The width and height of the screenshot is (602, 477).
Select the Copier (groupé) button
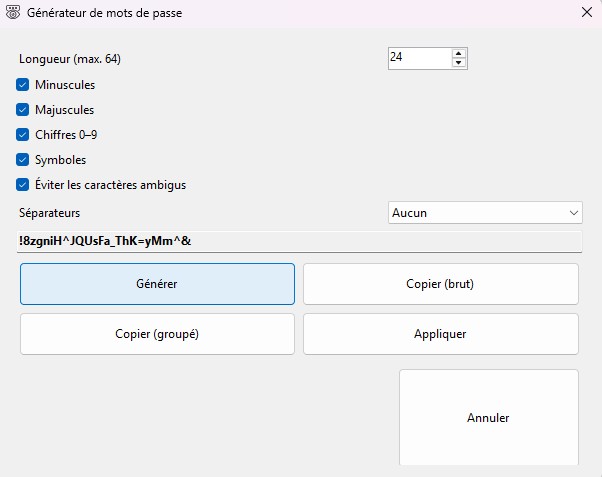(157, 334)
